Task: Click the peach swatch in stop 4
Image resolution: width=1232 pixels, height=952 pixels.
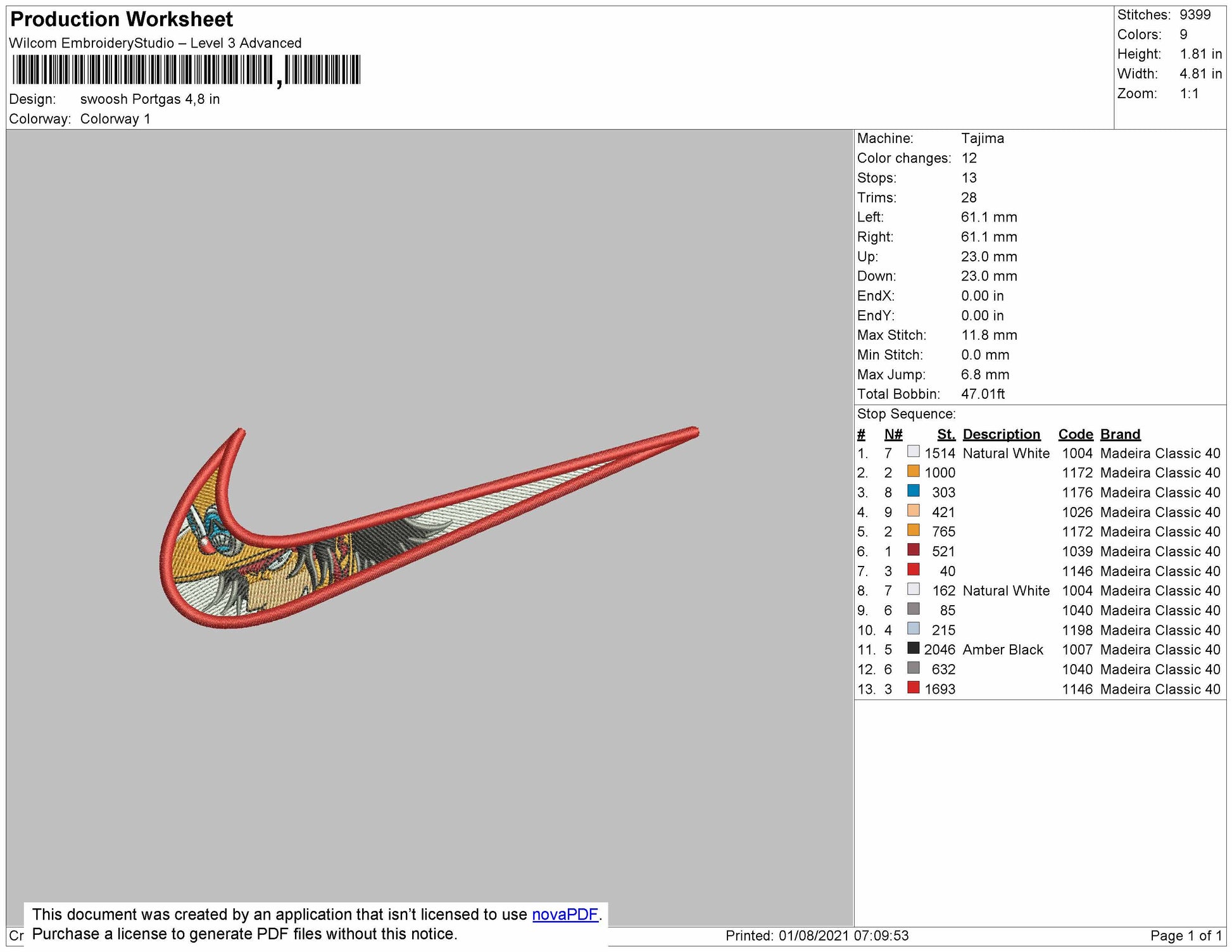Action: click(913, 511)
